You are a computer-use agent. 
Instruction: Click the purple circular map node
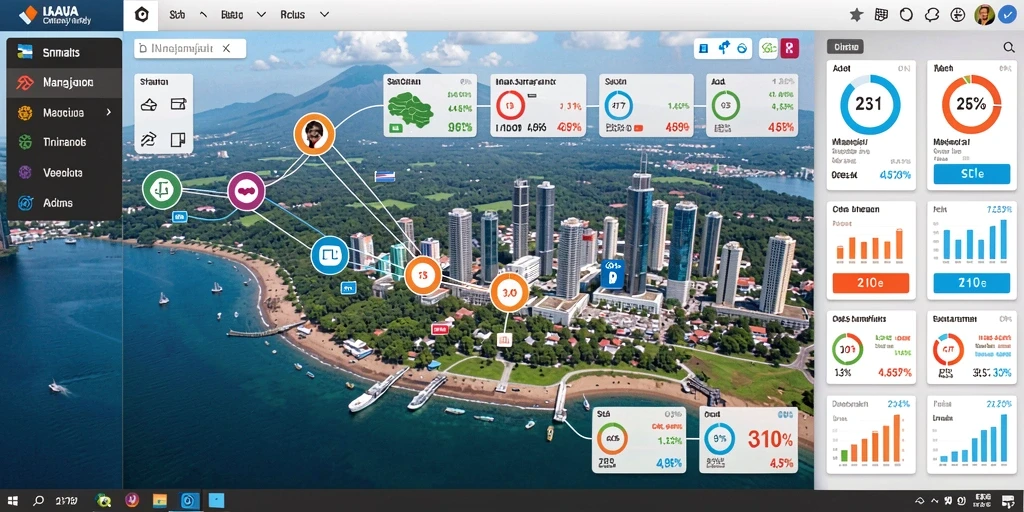(246, 191)
